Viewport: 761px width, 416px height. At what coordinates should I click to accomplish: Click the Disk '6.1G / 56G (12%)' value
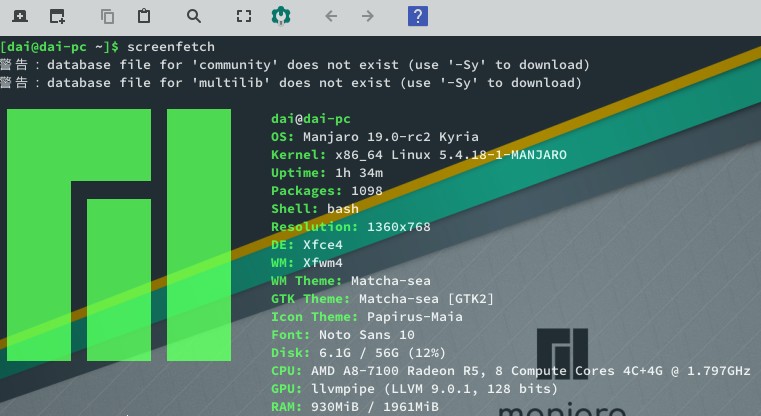point(382,352)
